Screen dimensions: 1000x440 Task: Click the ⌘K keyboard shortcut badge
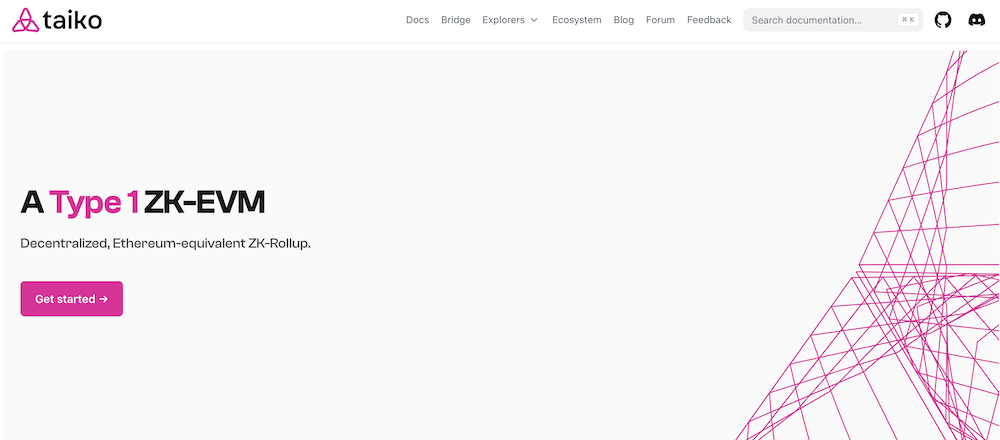click(x=907, y=20)
